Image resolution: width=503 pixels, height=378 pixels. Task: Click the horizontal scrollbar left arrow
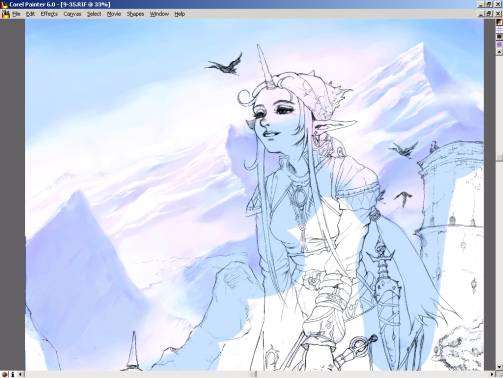21,374
